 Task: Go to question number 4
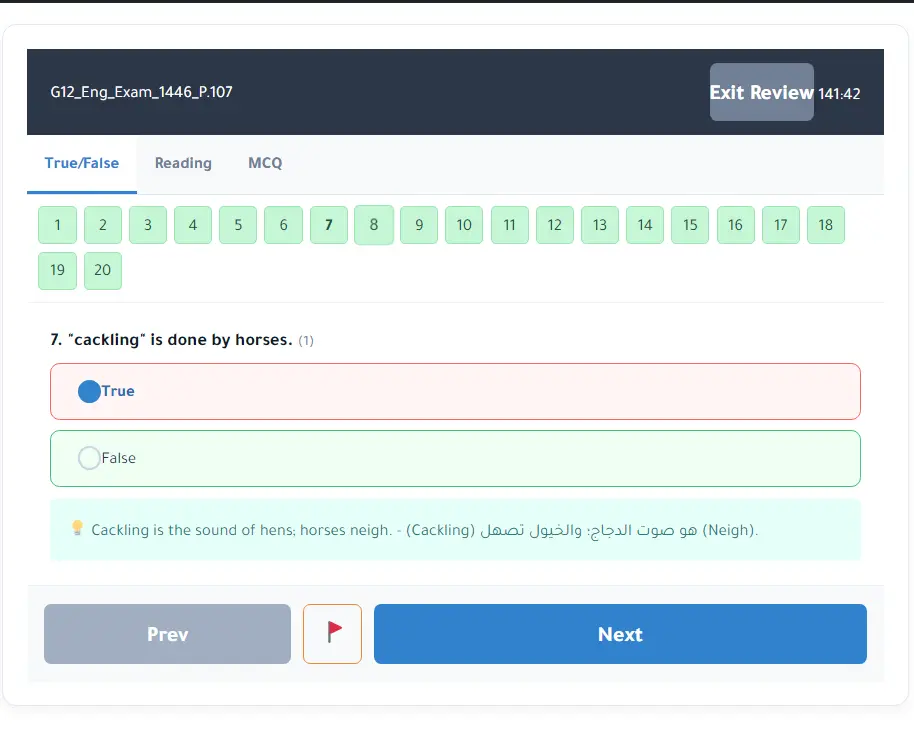[193, 225]
